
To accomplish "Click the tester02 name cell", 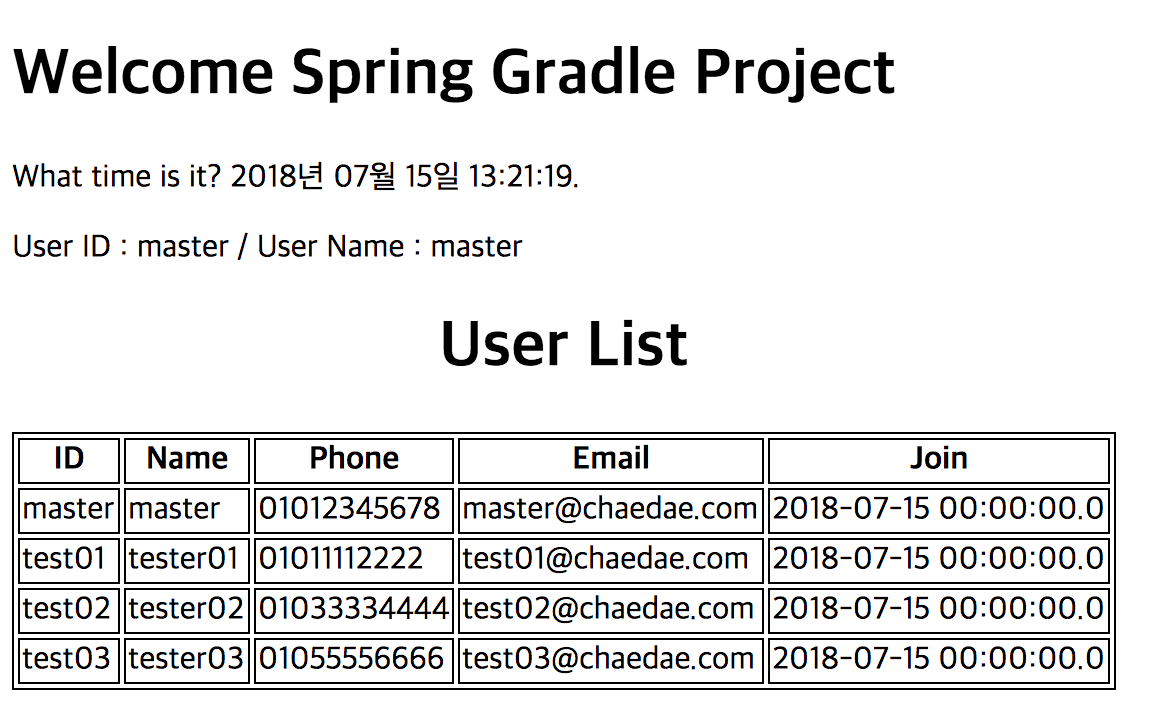I will tap(187, 608).
